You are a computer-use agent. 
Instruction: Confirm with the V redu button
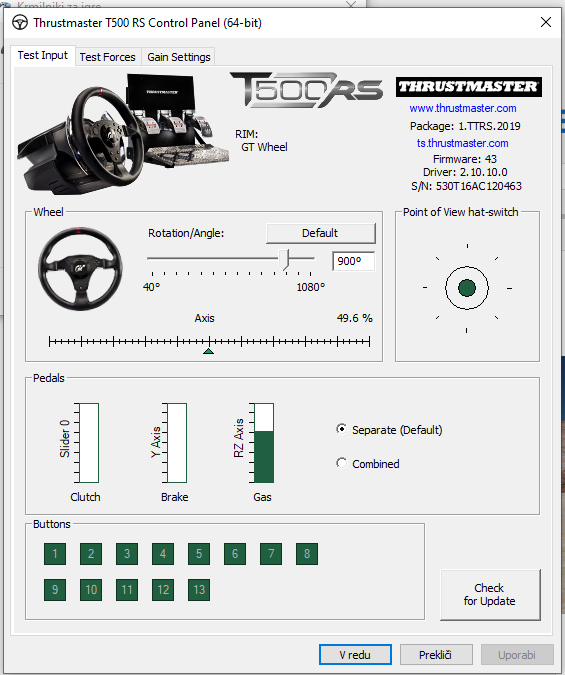pyautogui.click(x=355, y=654)
